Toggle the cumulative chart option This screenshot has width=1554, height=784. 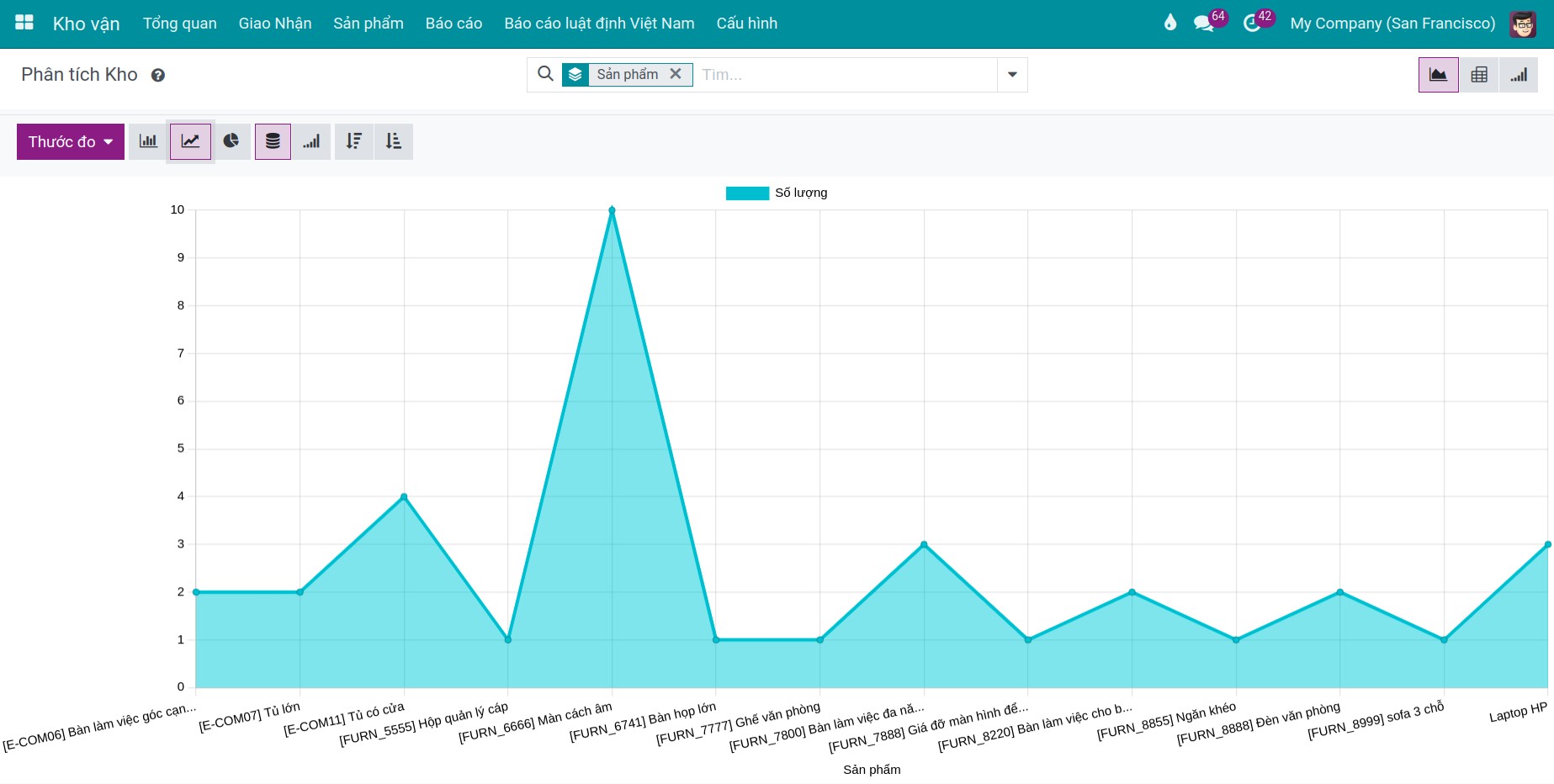point(311,141)
